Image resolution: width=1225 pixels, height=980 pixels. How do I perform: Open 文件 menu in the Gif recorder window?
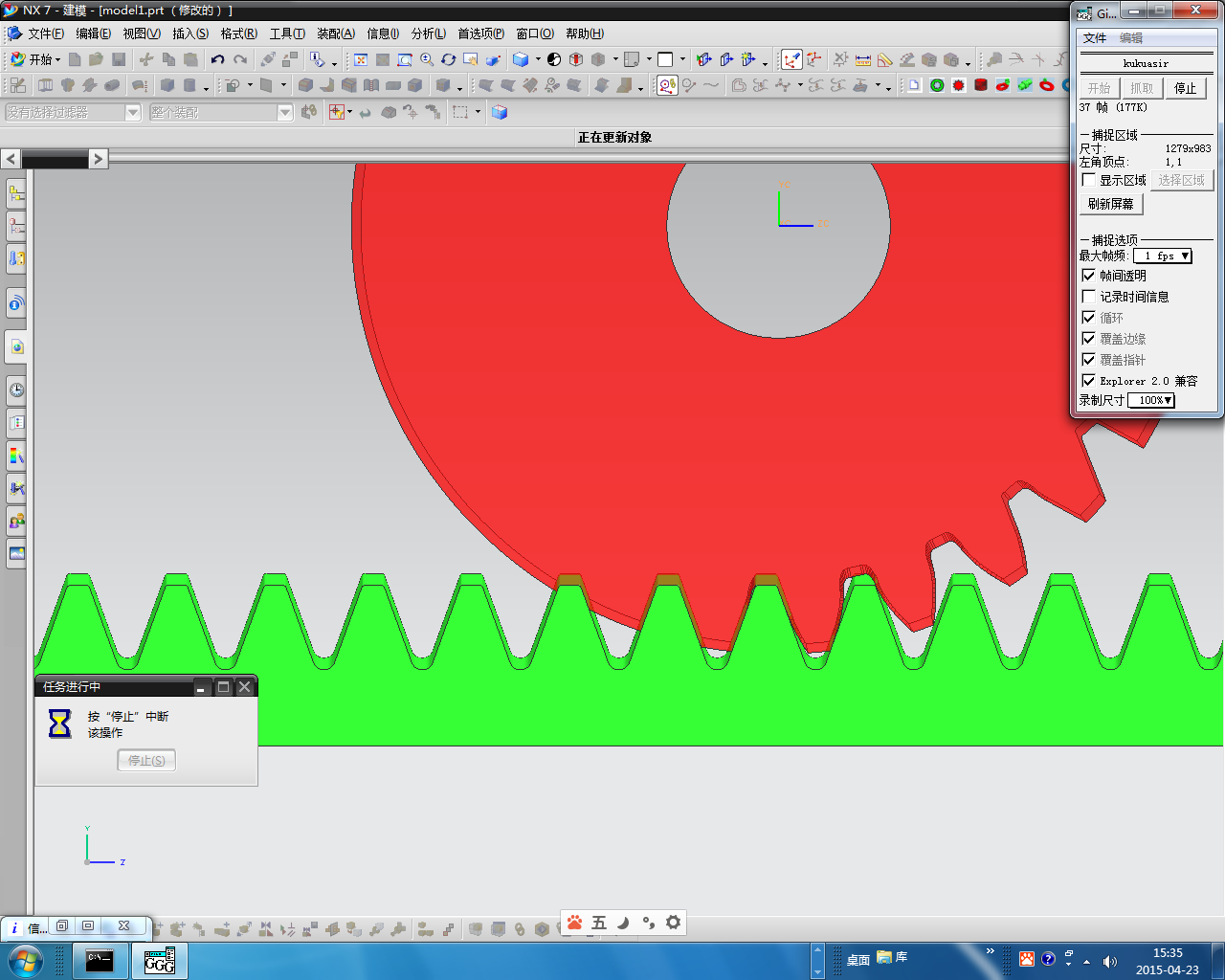1095,38
